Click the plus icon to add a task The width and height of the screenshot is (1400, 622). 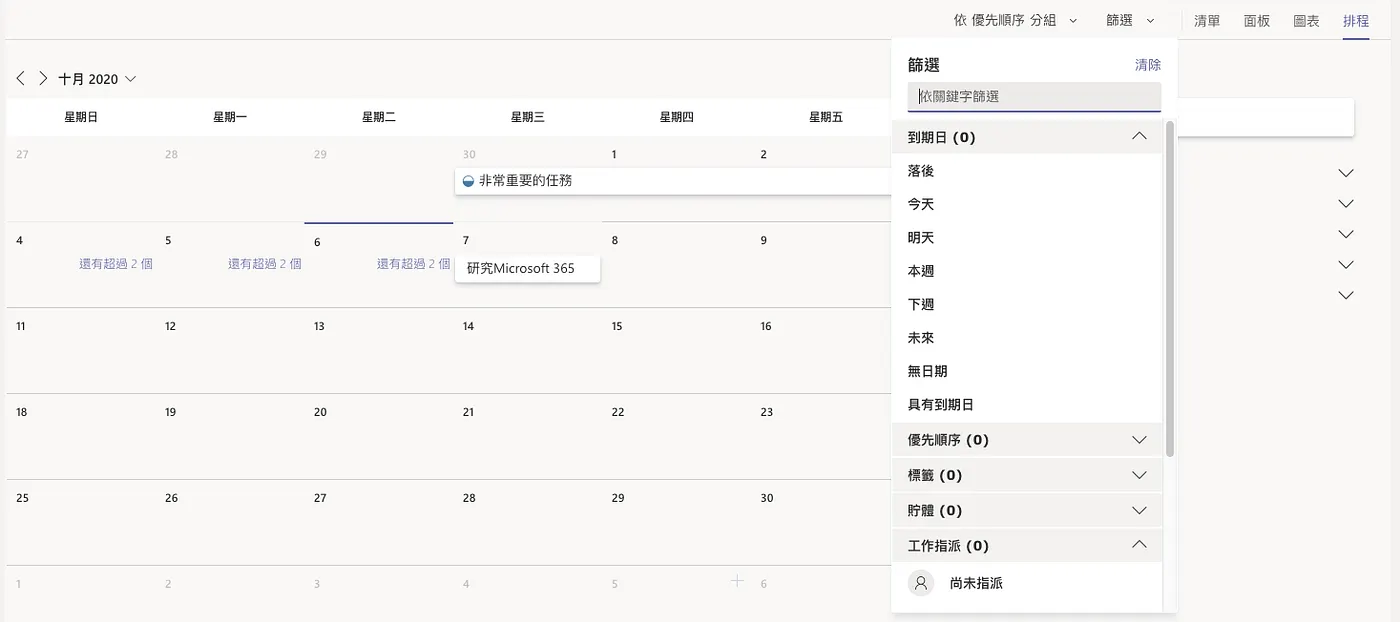pyautogui.click(x=737, y=580)
